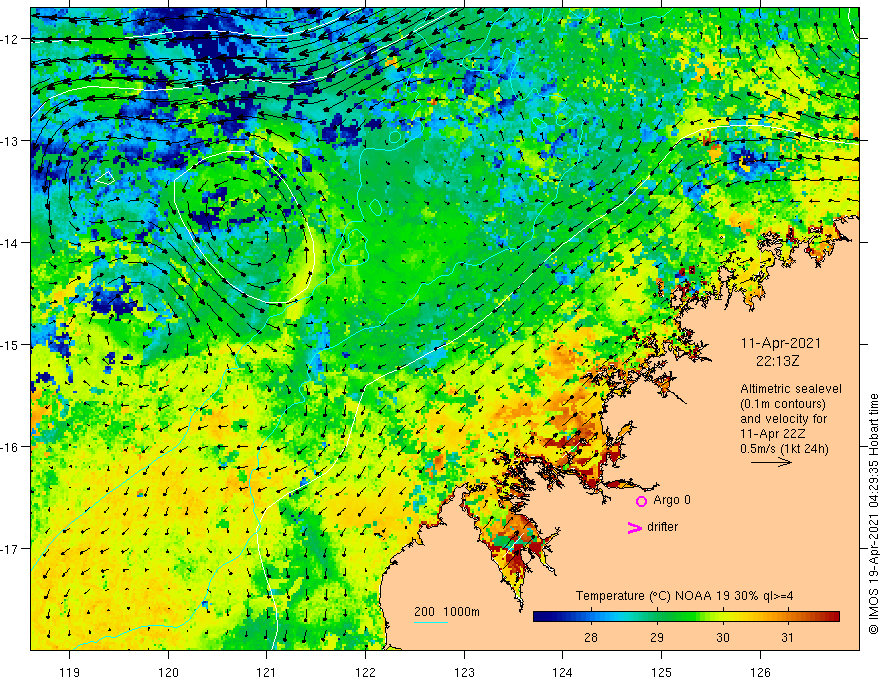Click the temperature color bar
Screen dimensions: 880x680
coord(686,617)
